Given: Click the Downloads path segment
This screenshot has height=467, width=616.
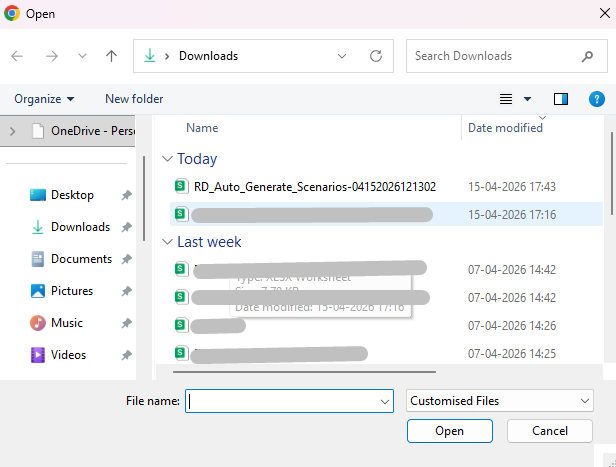Looking at the screenshot, I should [x=208, y=56].
